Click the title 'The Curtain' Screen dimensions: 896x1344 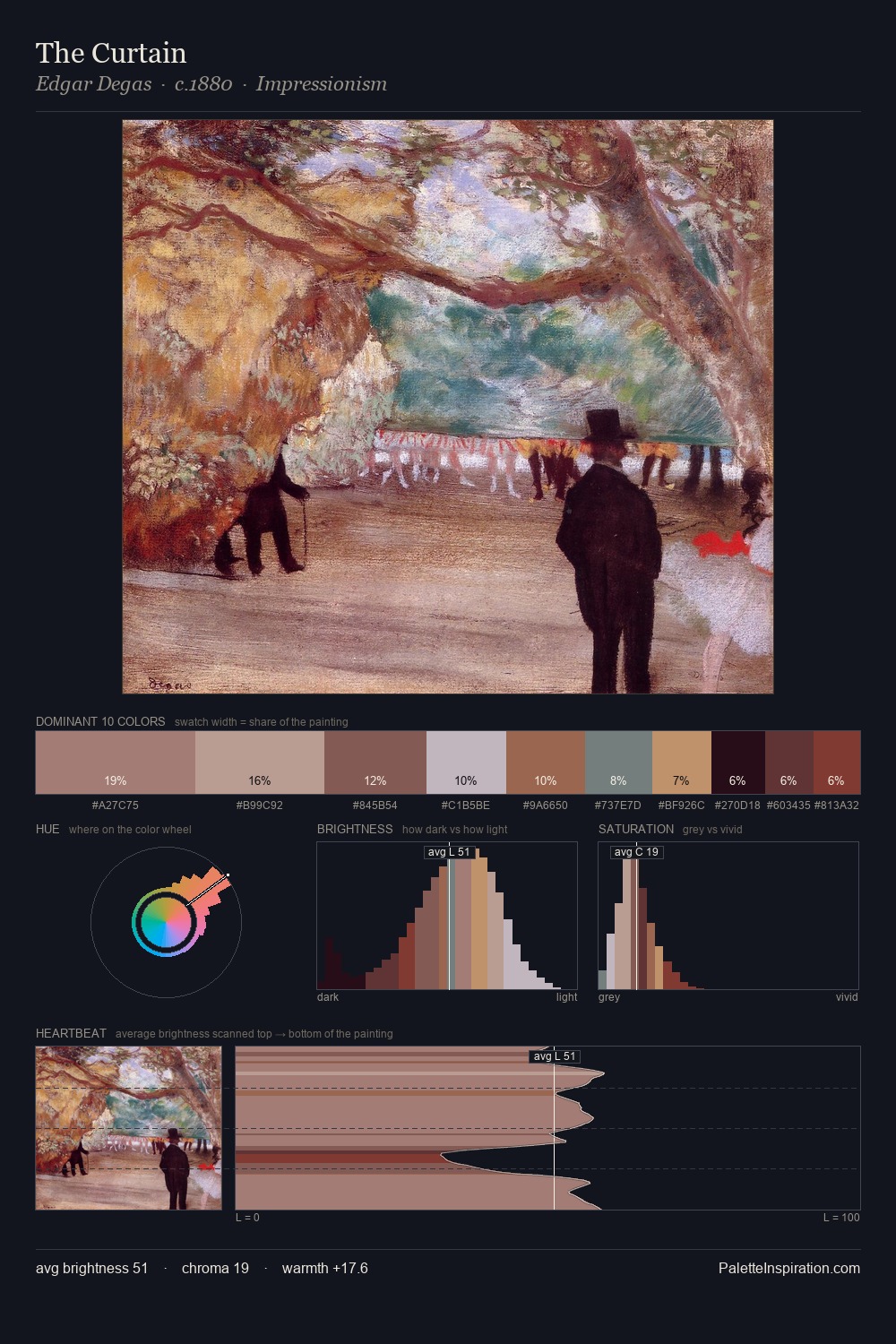click(111, 53)
